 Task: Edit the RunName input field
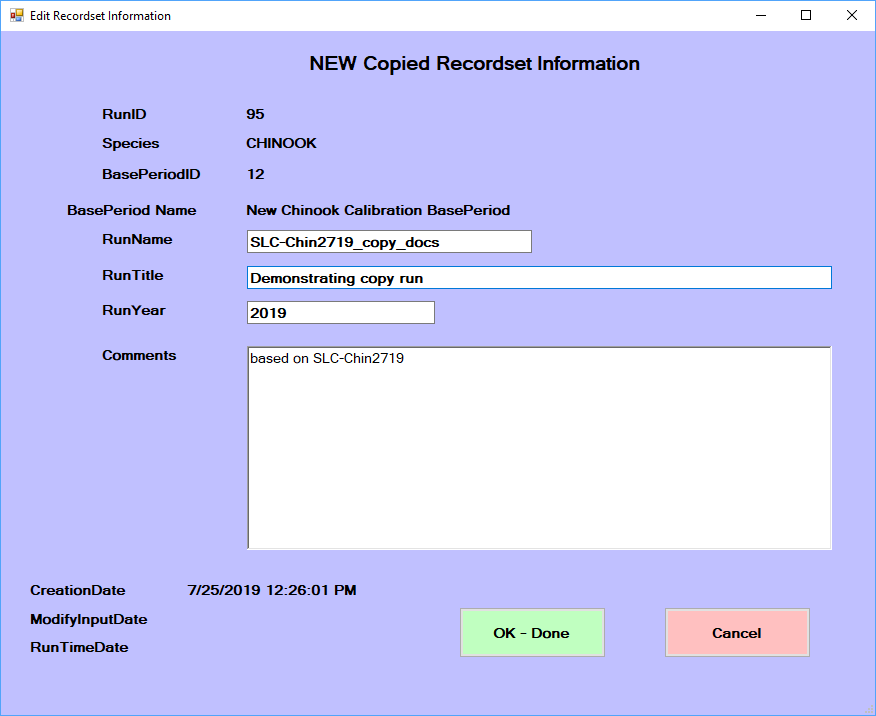pyautogui.click(x=389, y=242)
